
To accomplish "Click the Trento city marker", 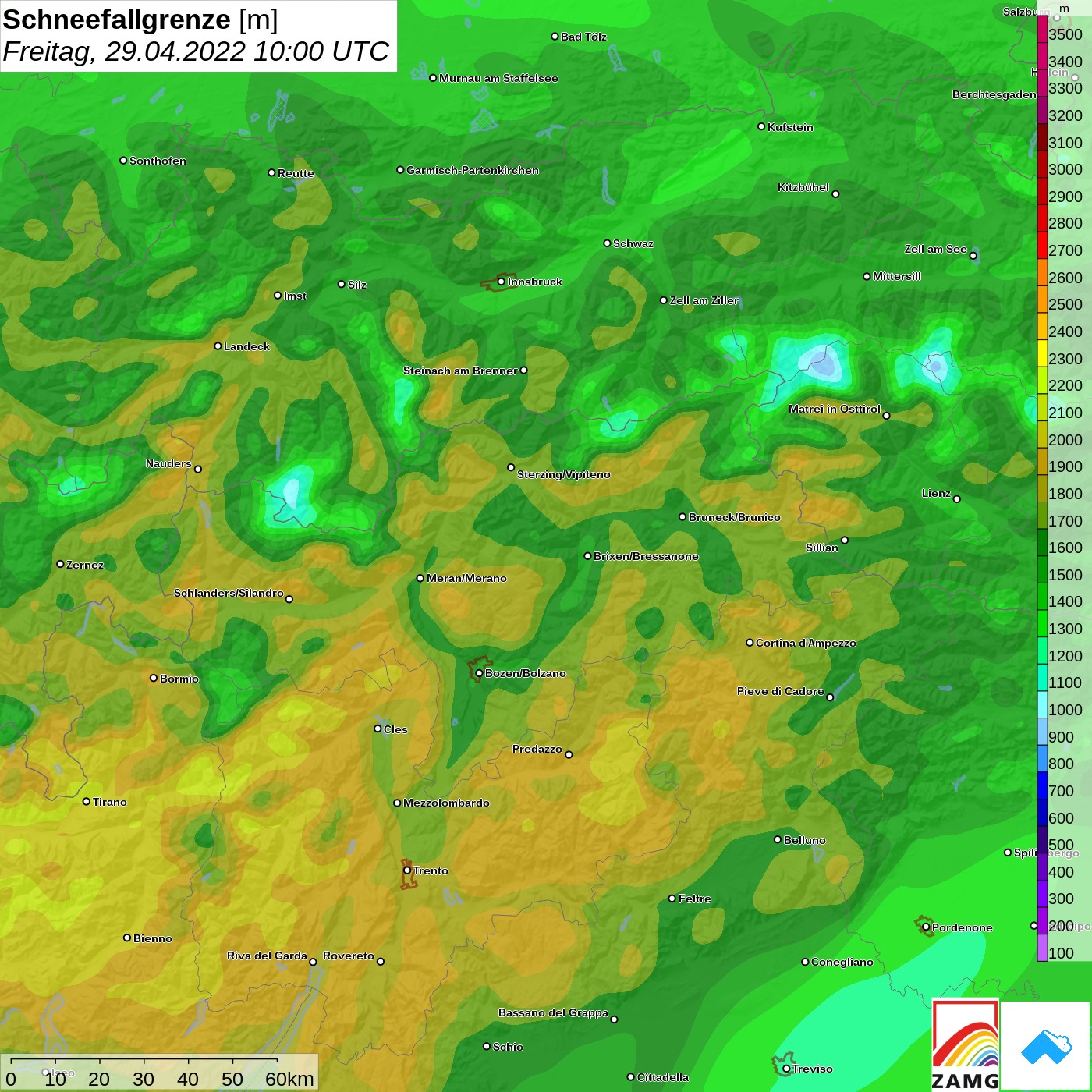I will pyautogui.click(x=407, y=870).
